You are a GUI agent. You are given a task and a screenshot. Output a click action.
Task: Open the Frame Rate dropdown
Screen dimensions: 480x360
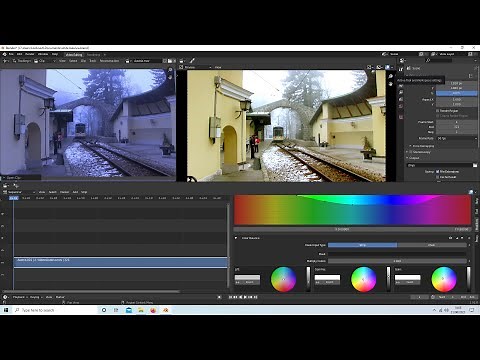click(456, 138)
